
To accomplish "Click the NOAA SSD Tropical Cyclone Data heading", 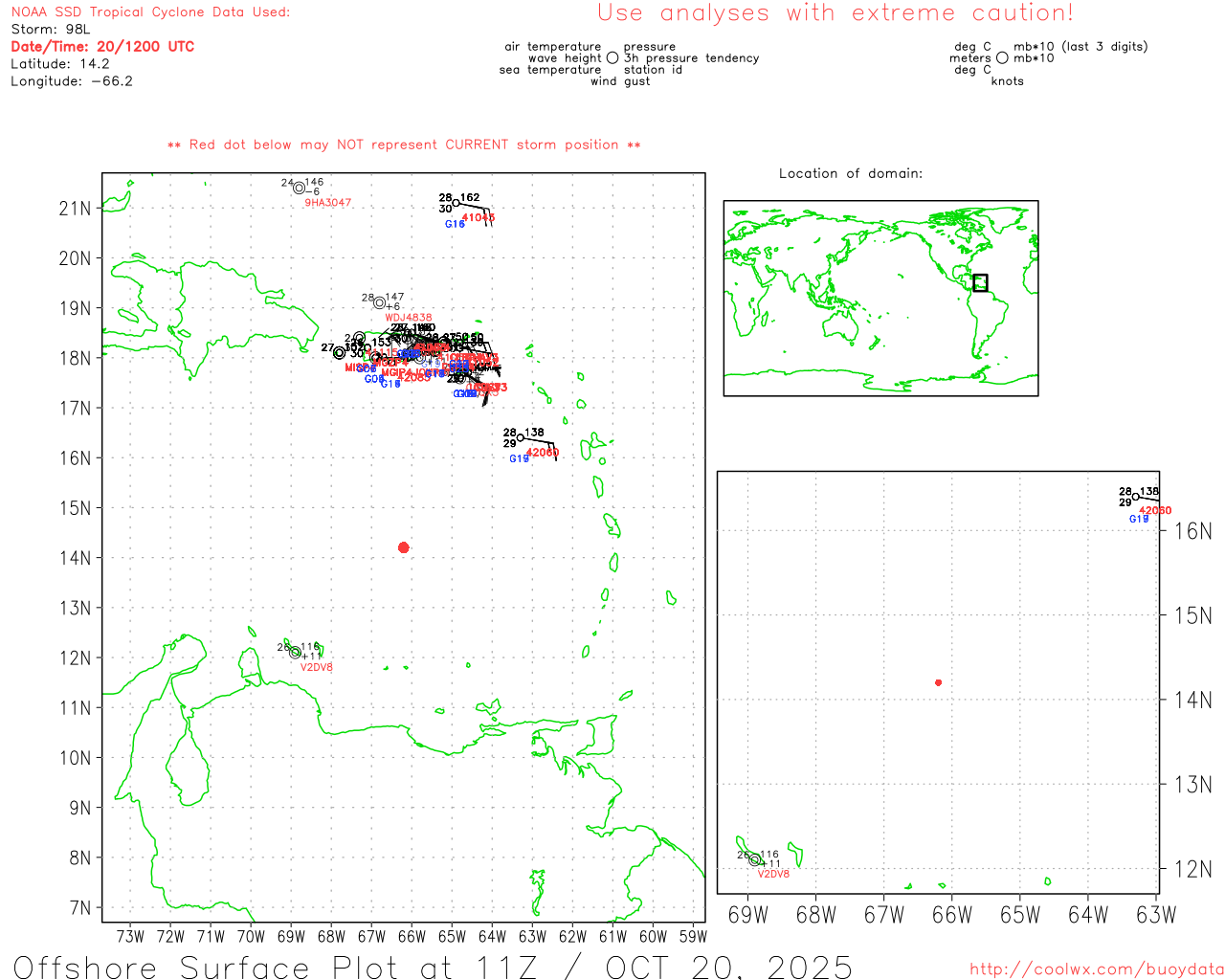I will 150,12.
